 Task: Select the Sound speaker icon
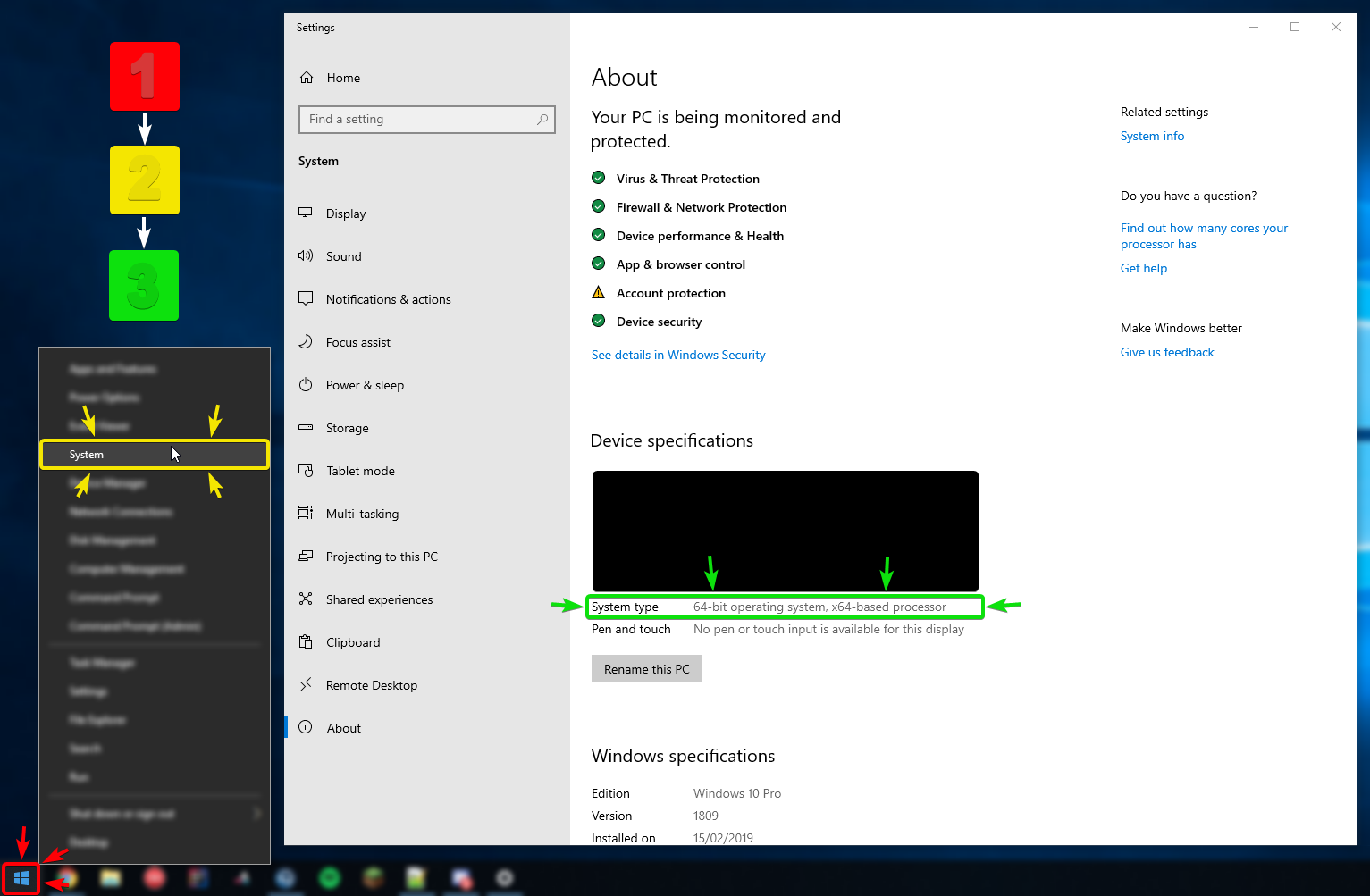point(306,256)
